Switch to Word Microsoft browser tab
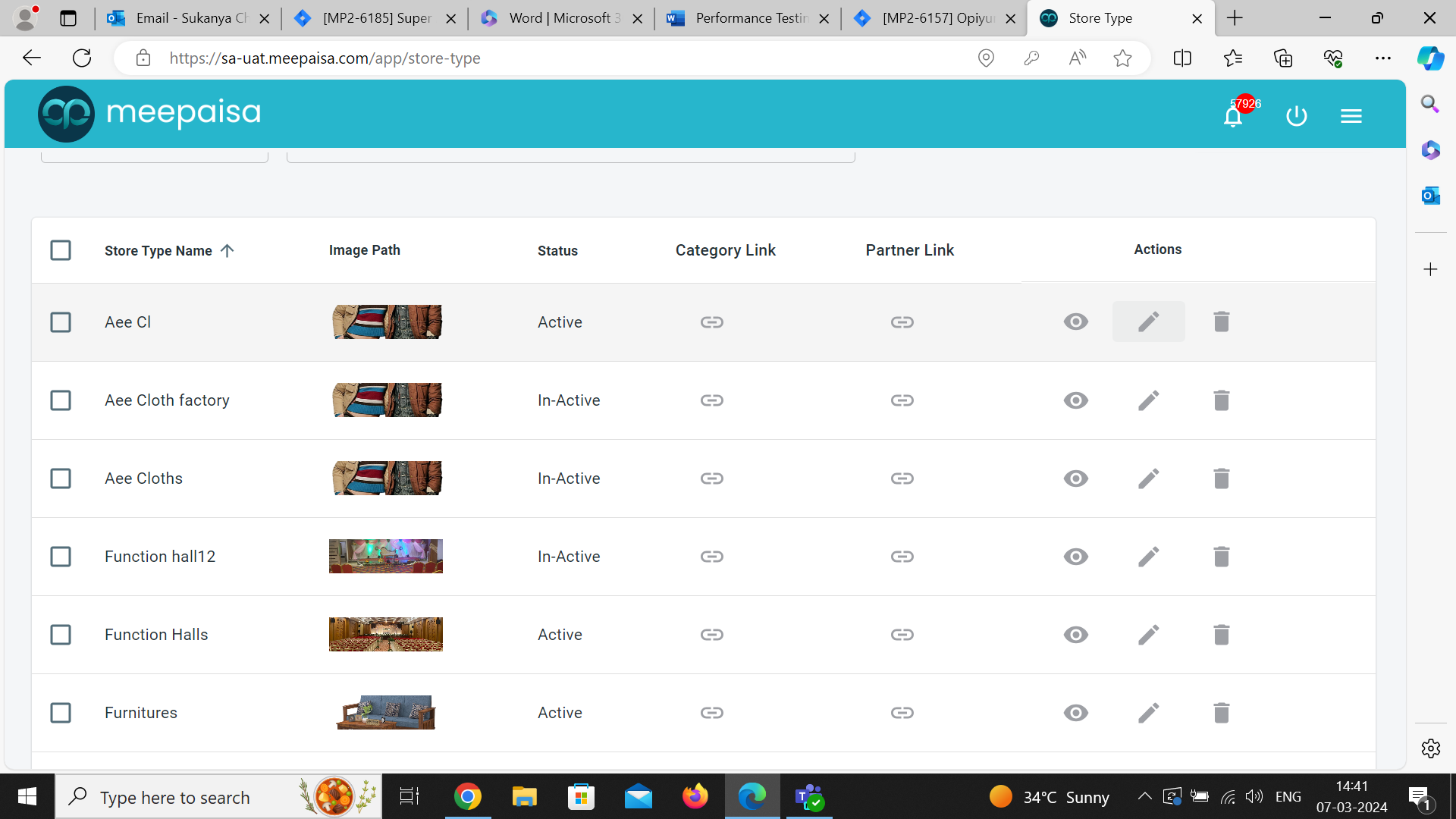Viewport: 1456px width, 819px height. tap(562, 18)
